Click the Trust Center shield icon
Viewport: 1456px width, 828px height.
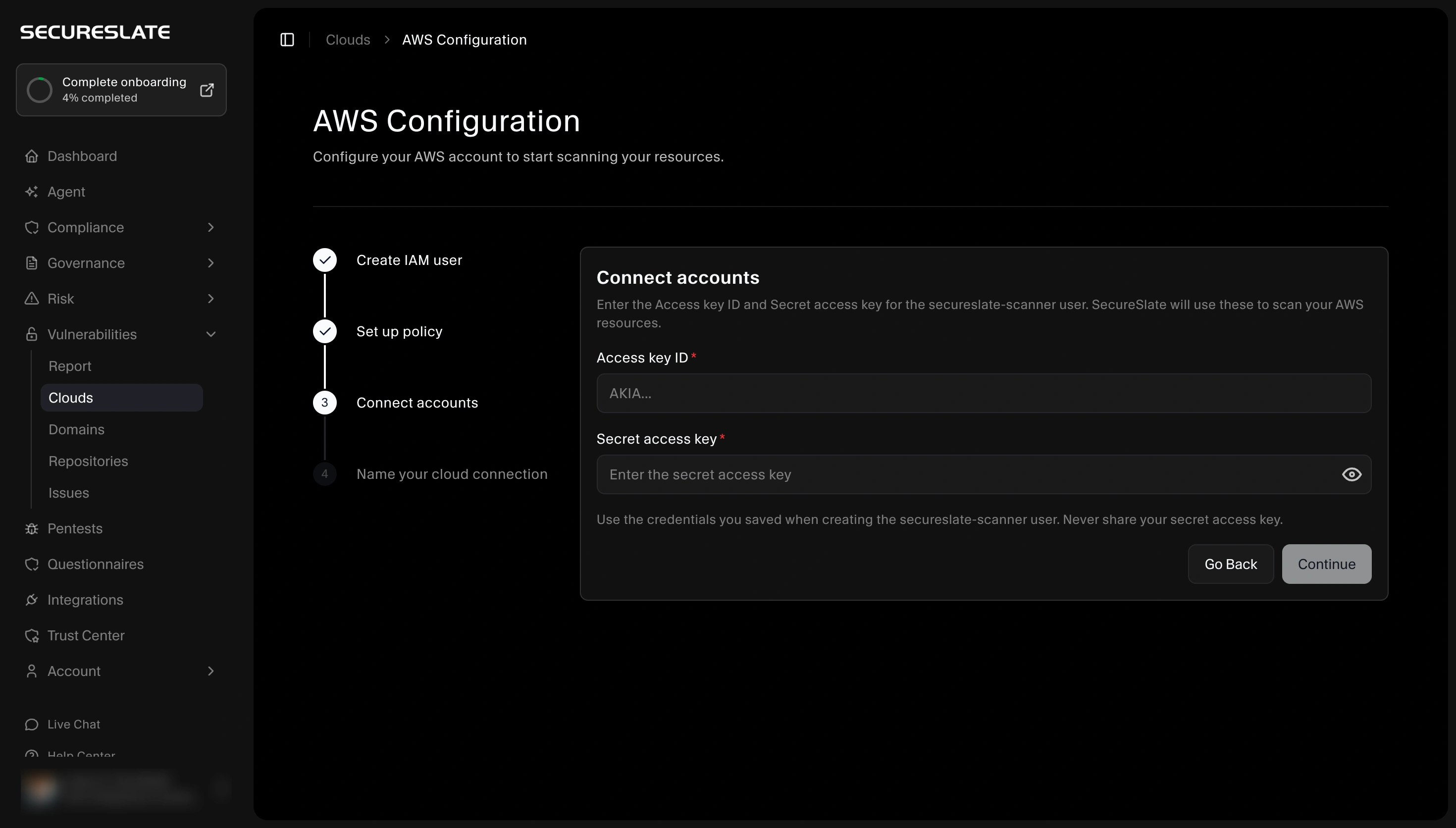[x=32, y=635]
